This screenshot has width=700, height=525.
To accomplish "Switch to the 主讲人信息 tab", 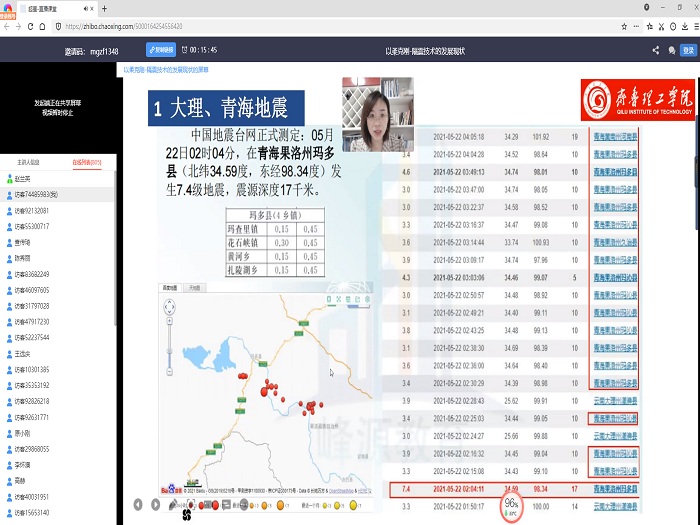I will point(29,160).
